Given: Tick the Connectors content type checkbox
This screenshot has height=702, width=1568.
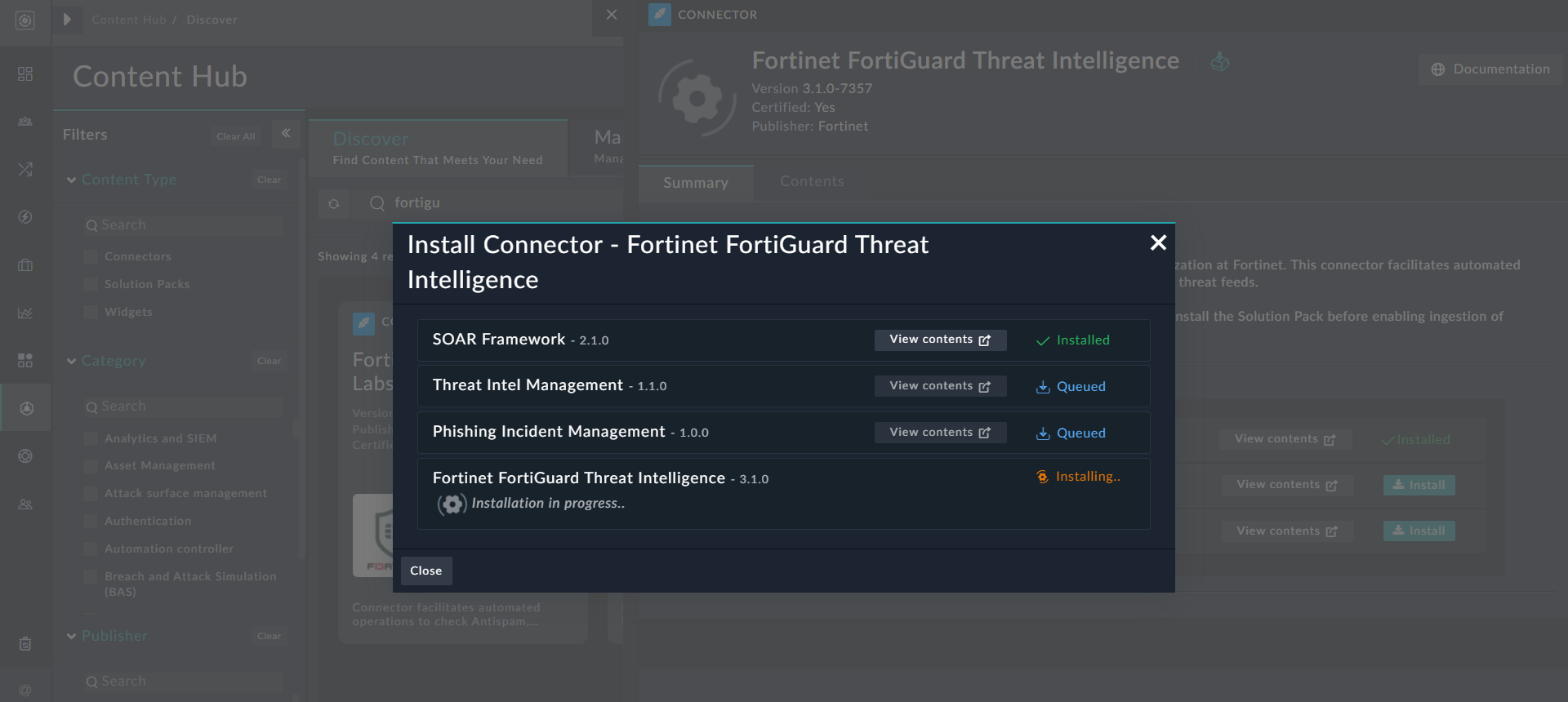Looking at the screenshot, I should [91, 257].
